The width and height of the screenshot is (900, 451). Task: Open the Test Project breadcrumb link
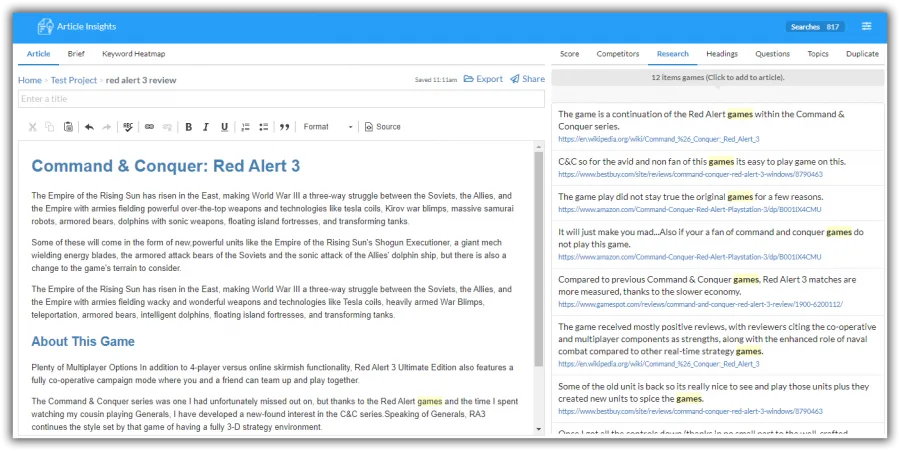[73, 80]
